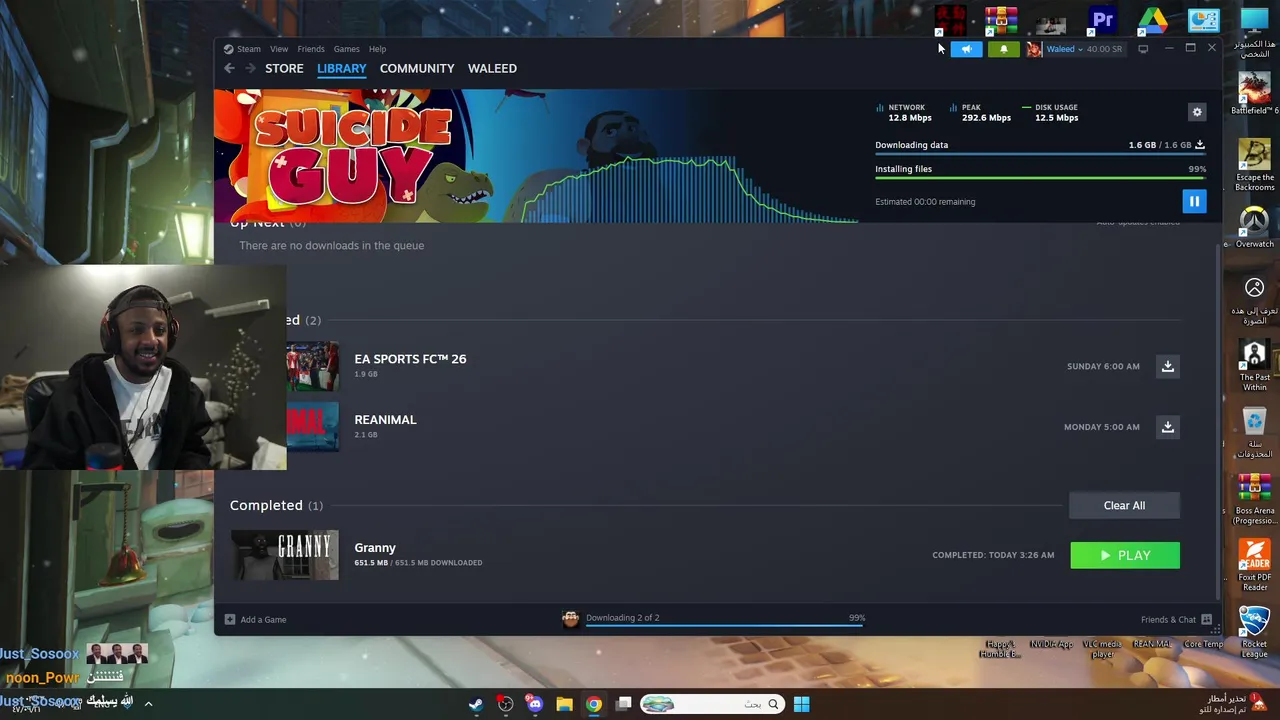Viewport: 1280px width, 720px height.
Task: Open Friends & Chat
Action: [1176, 620]
